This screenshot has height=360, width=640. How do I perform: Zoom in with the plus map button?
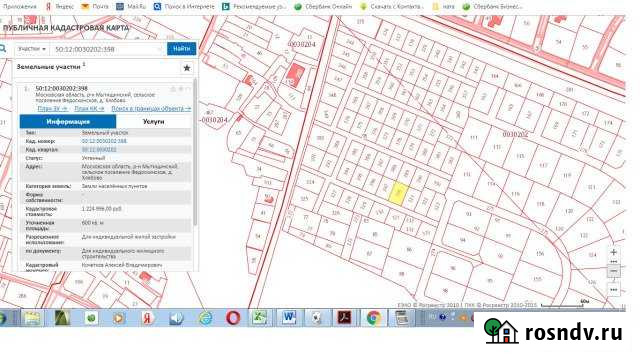[613, 253]
